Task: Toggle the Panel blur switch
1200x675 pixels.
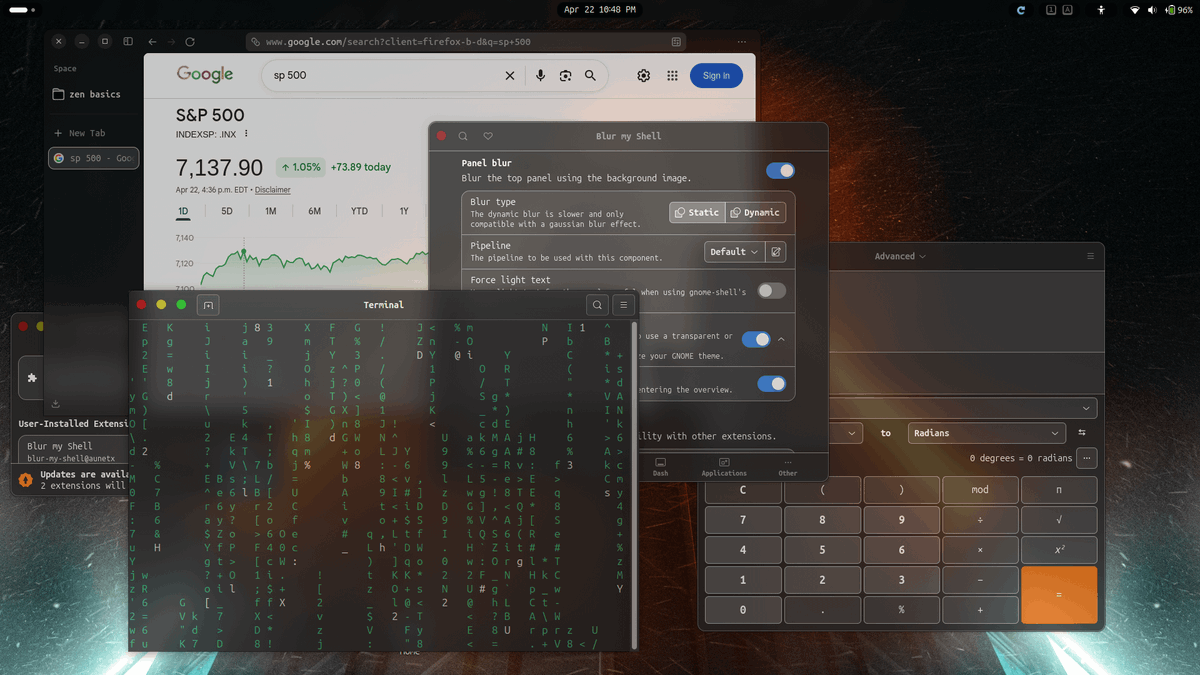Action: point(780,171)
